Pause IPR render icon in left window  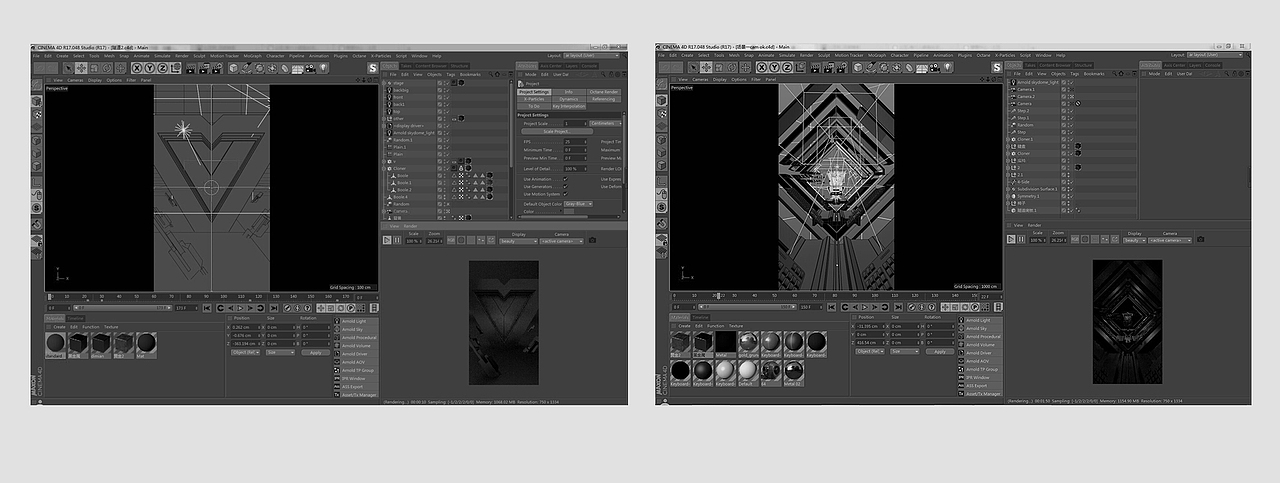[397, 240]
